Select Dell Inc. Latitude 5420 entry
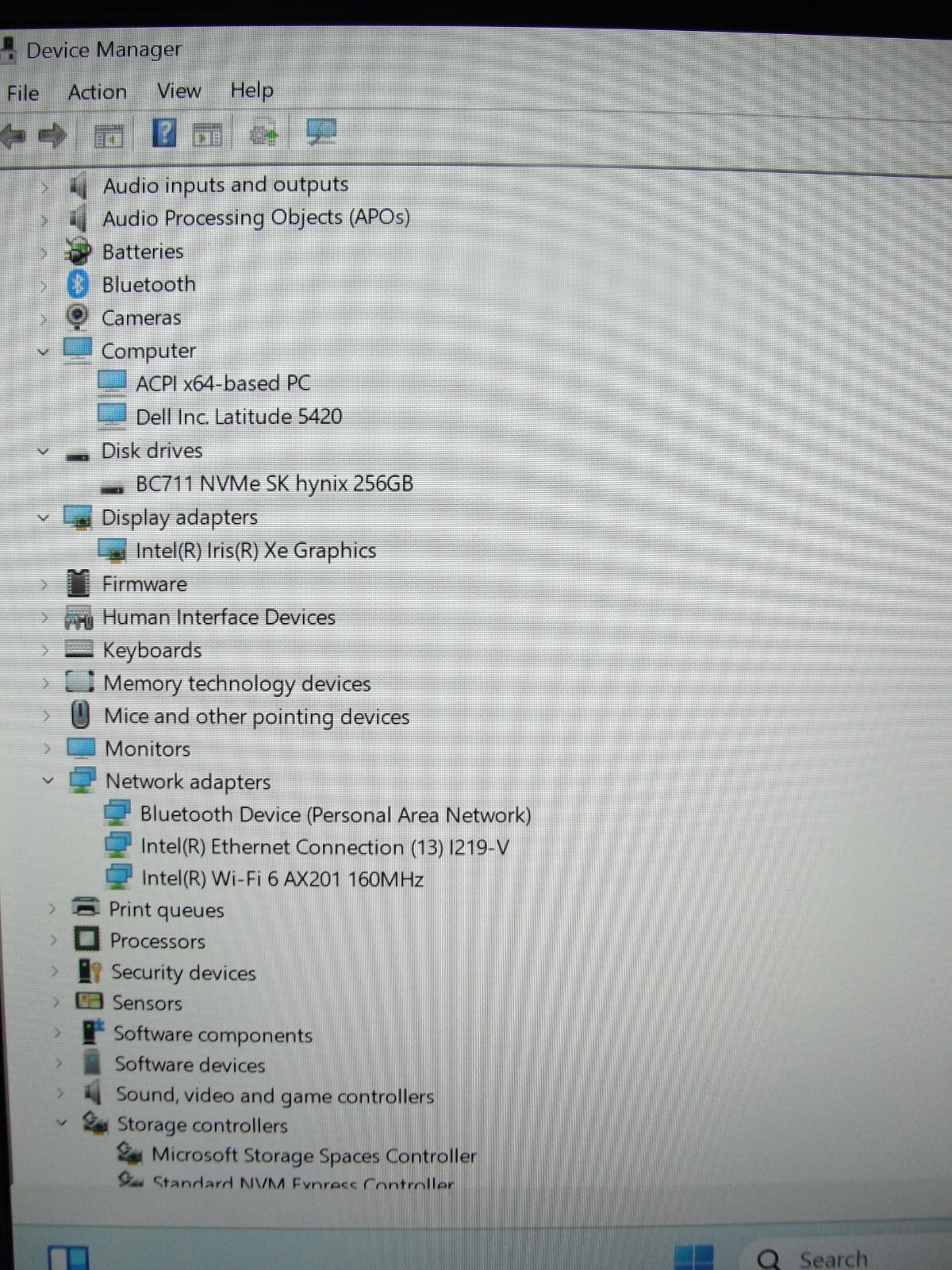This screenshot has height=1270, width=952. pos(239,417)
